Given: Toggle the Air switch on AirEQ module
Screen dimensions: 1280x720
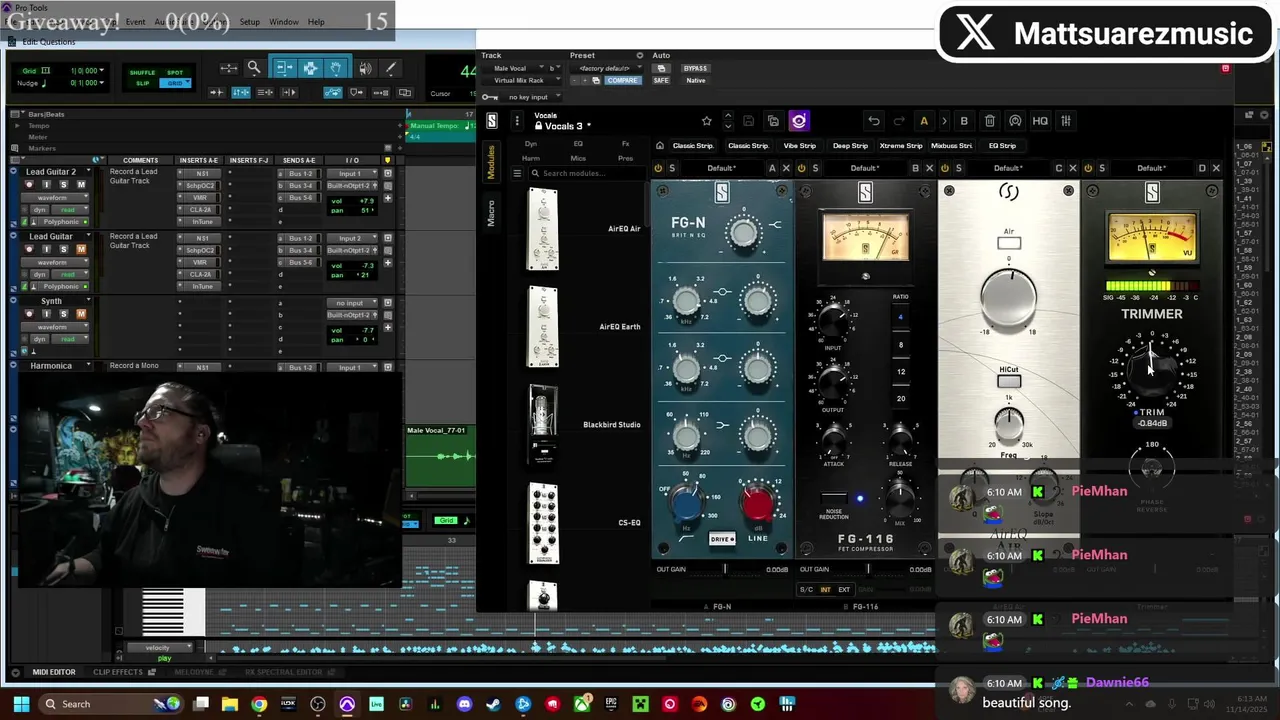Looking at the screenshot, I should pyautogui.click(x=1008, y=243).
